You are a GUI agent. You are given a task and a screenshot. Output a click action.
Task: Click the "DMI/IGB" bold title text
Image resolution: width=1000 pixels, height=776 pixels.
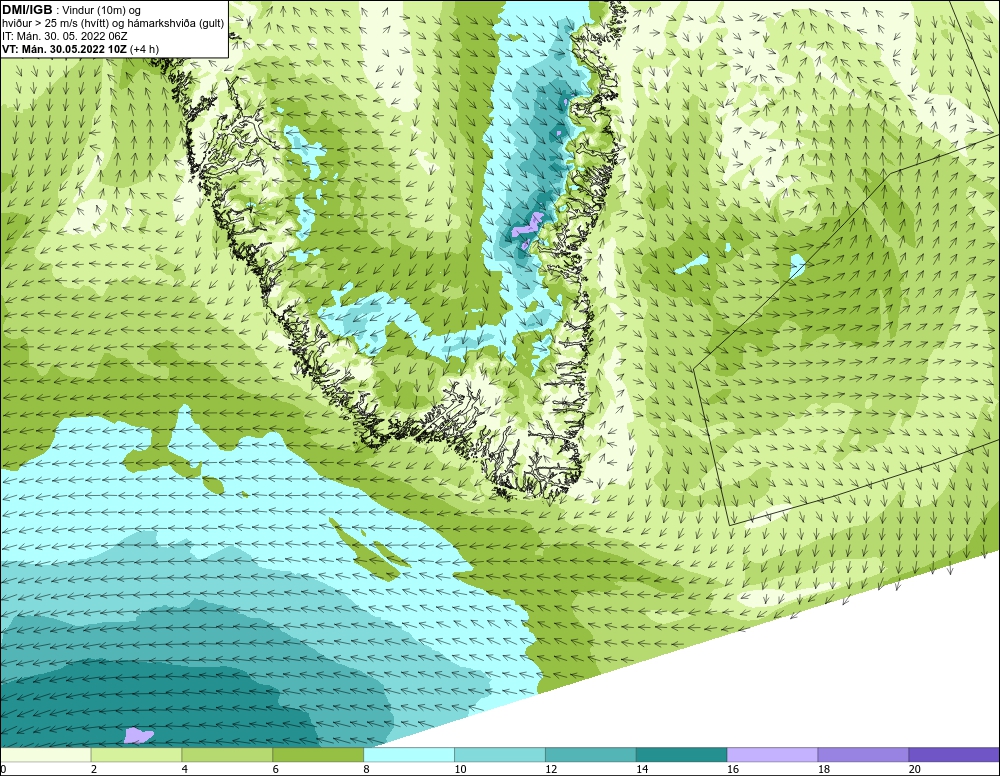pos(27,10)
